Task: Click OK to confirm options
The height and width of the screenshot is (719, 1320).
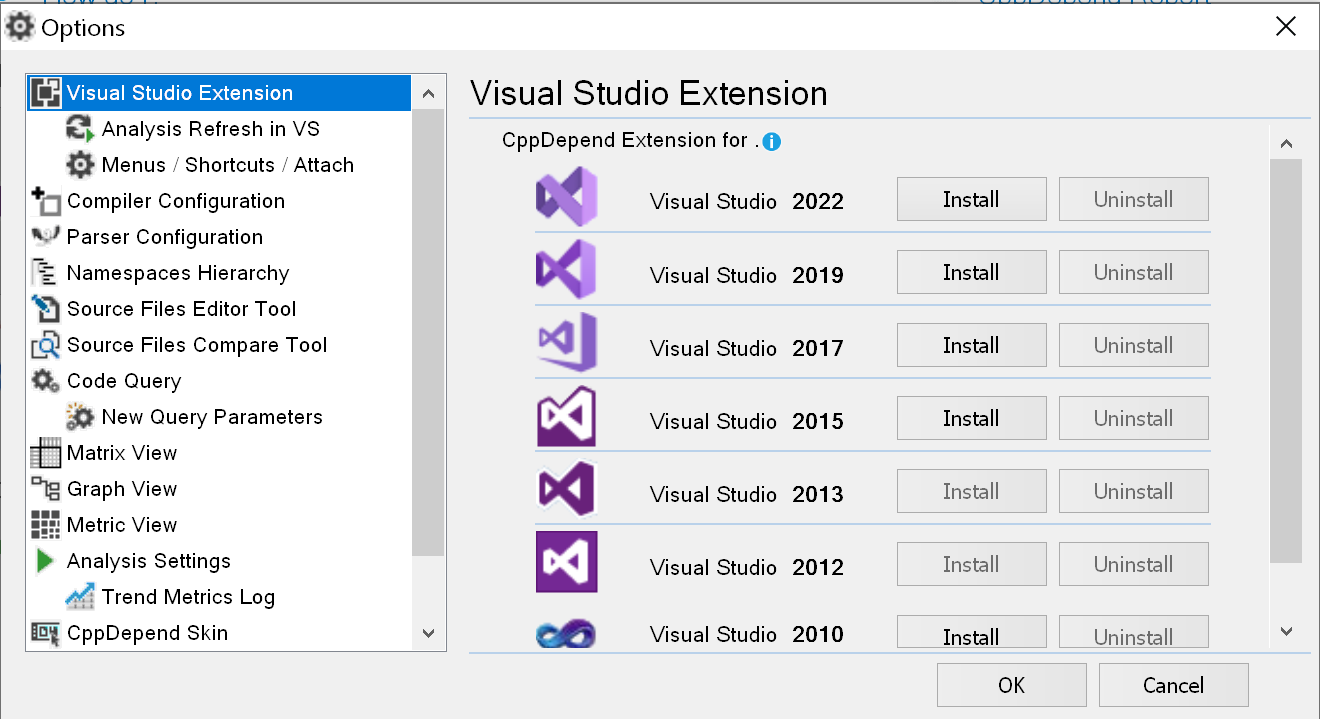Action: 1011,685
